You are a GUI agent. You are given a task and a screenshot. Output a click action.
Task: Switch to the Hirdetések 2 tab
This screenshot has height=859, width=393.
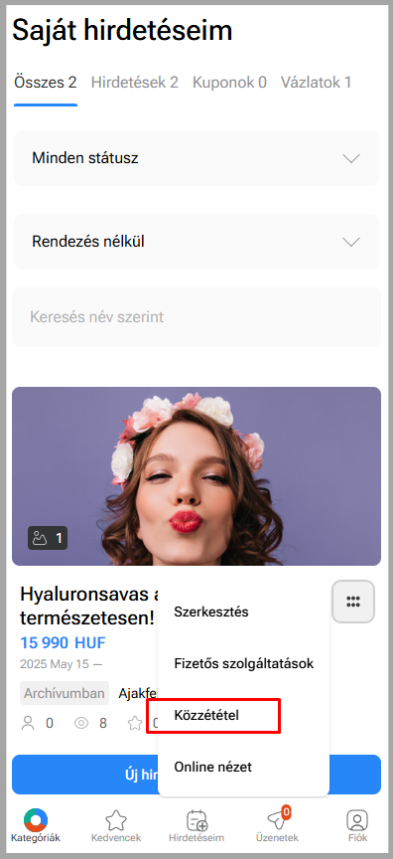coord(134,83)
